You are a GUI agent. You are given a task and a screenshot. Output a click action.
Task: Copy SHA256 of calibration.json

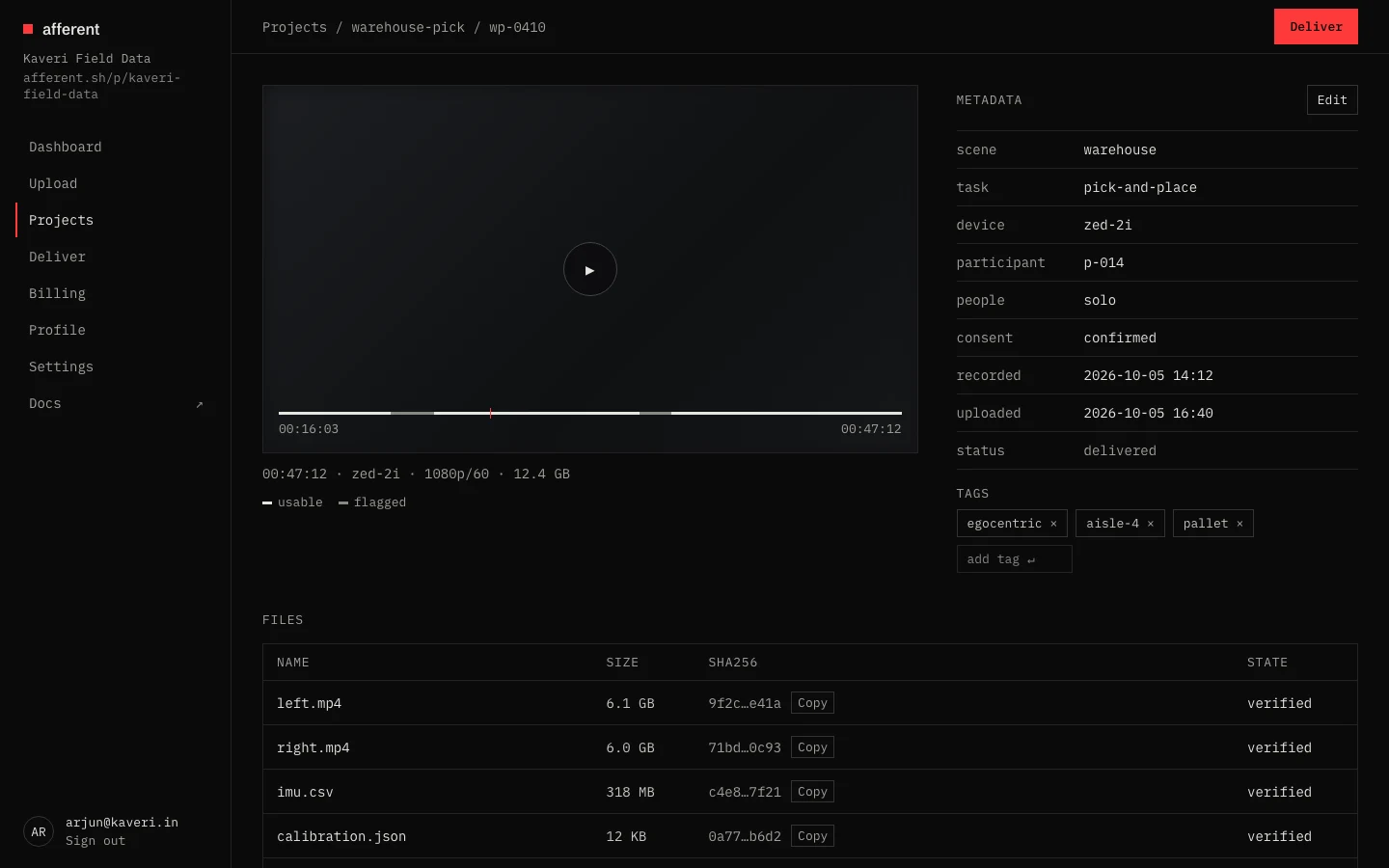[x=812, y=836]
